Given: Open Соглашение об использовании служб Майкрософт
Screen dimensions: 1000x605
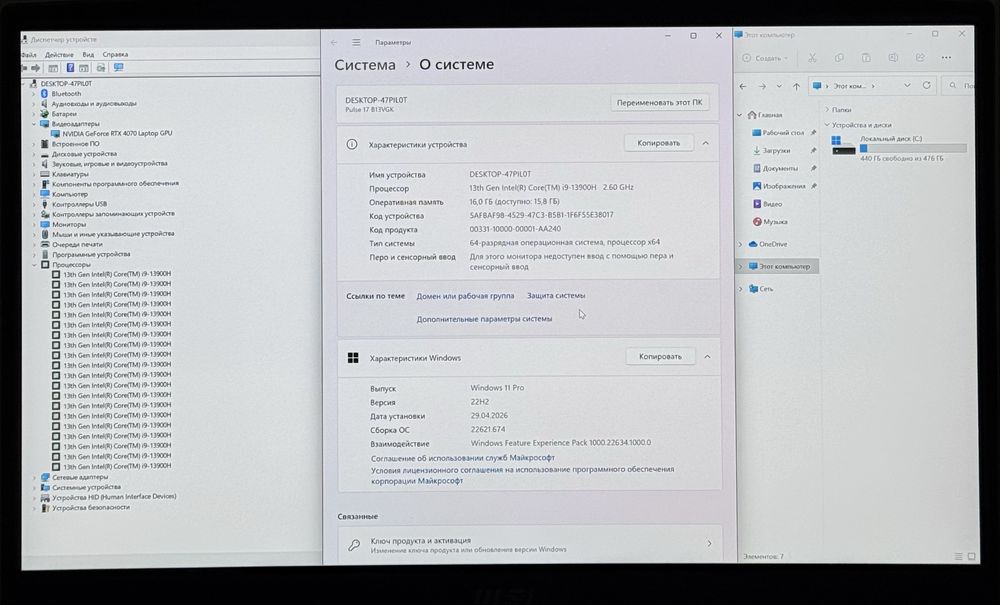Looking at the screenshot, I should (x=462, y=458).
